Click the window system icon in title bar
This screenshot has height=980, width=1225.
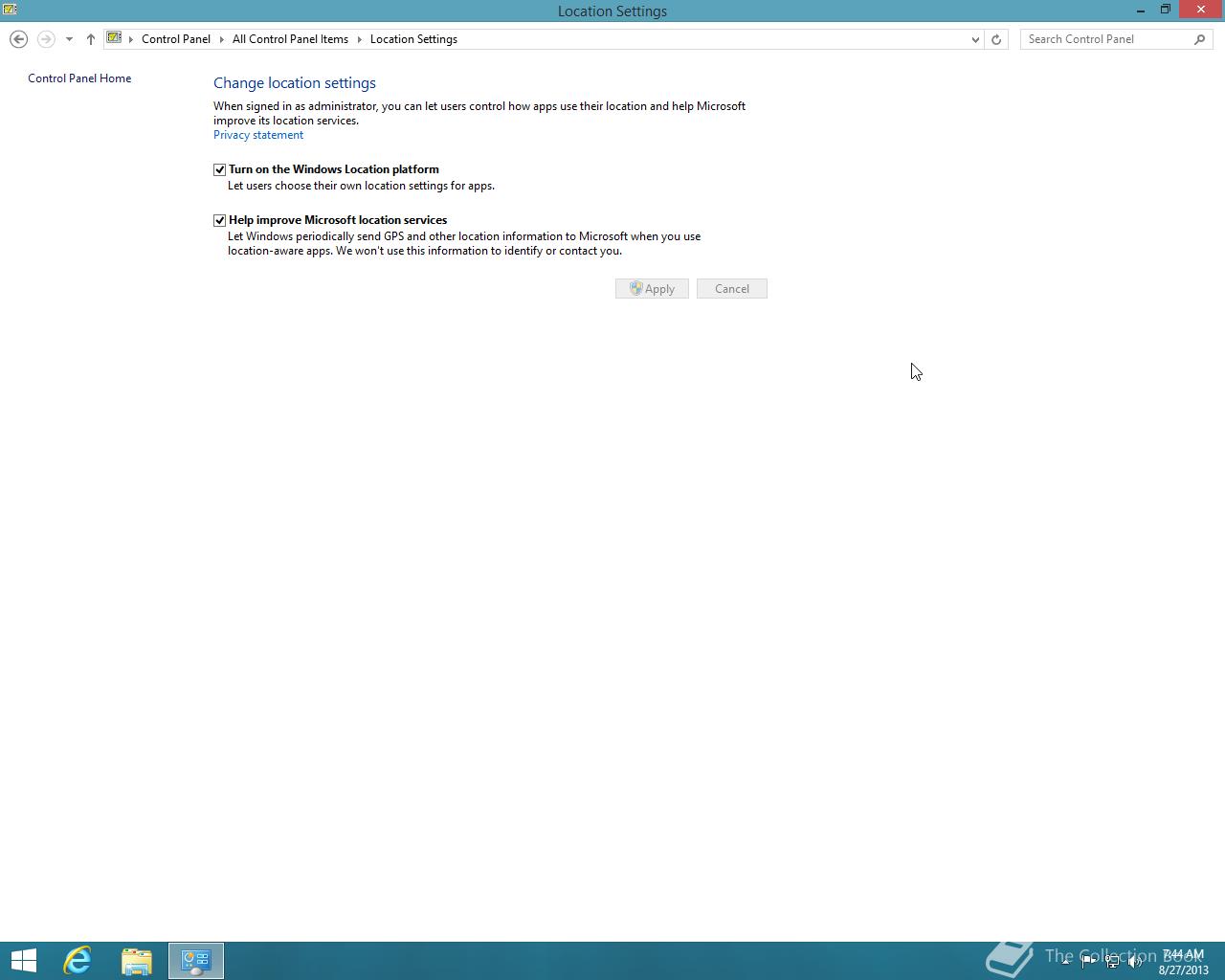[10, 10]
